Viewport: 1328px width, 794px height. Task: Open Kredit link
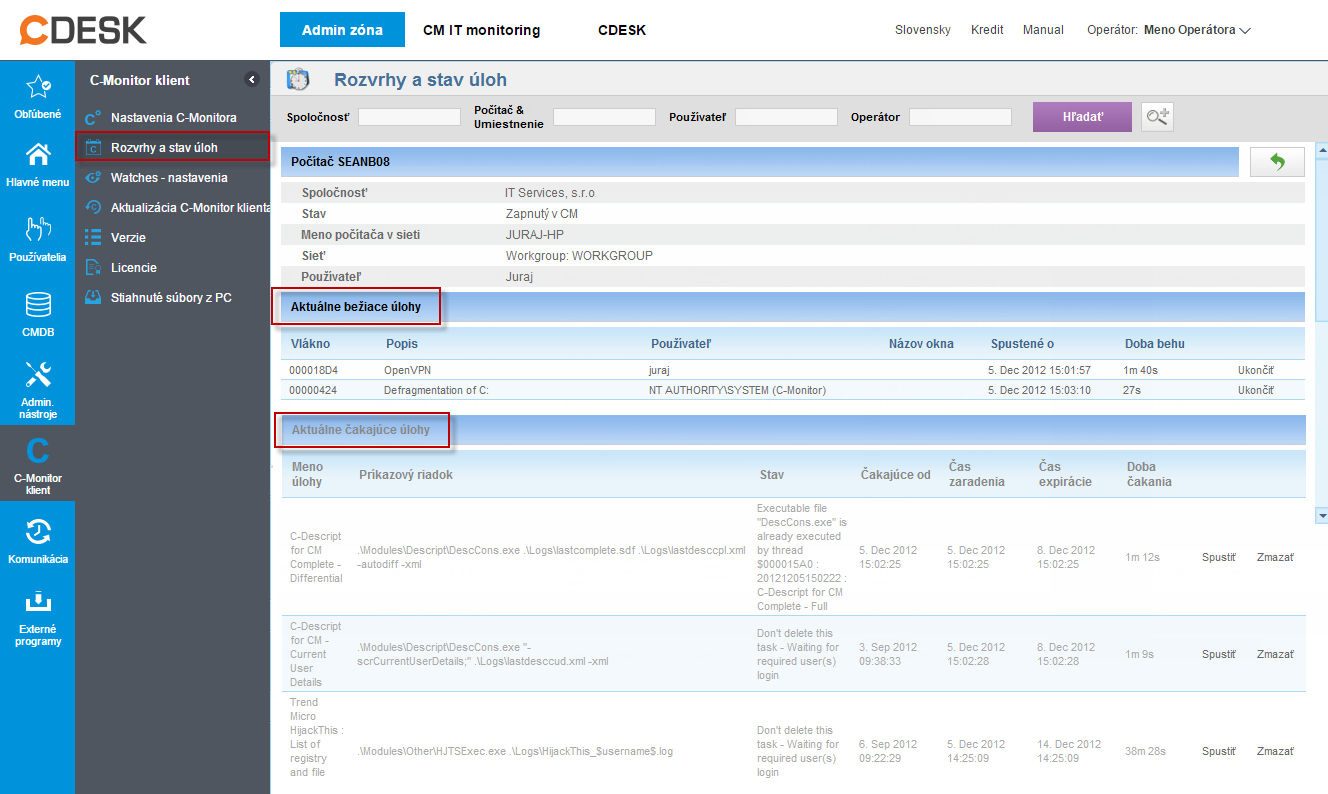tap(987, 30)
